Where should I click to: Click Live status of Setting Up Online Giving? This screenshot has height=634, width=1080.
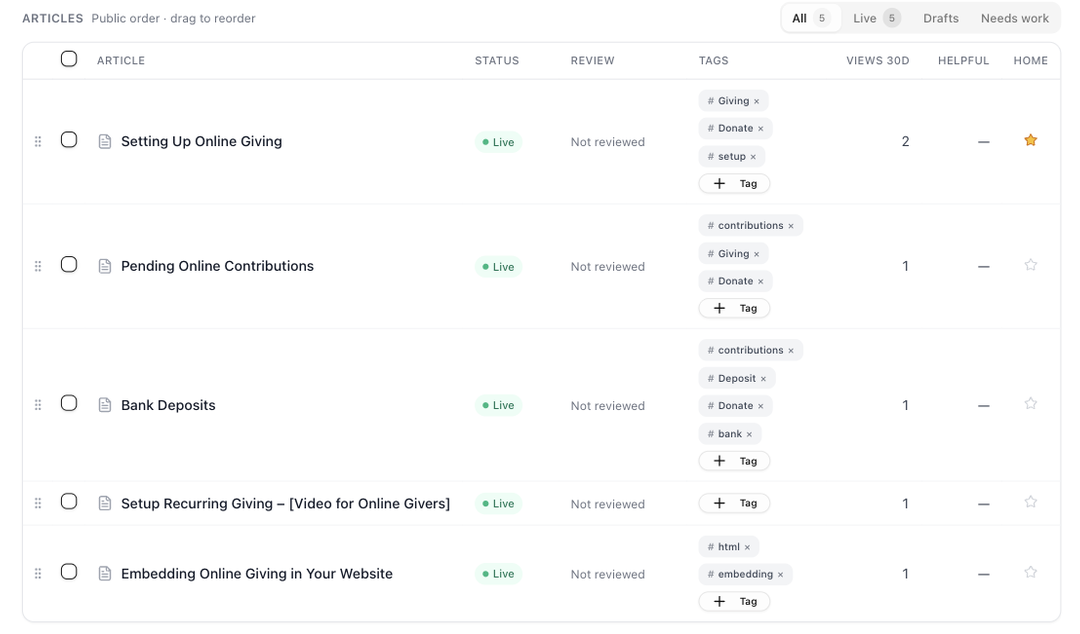[498, 142]
